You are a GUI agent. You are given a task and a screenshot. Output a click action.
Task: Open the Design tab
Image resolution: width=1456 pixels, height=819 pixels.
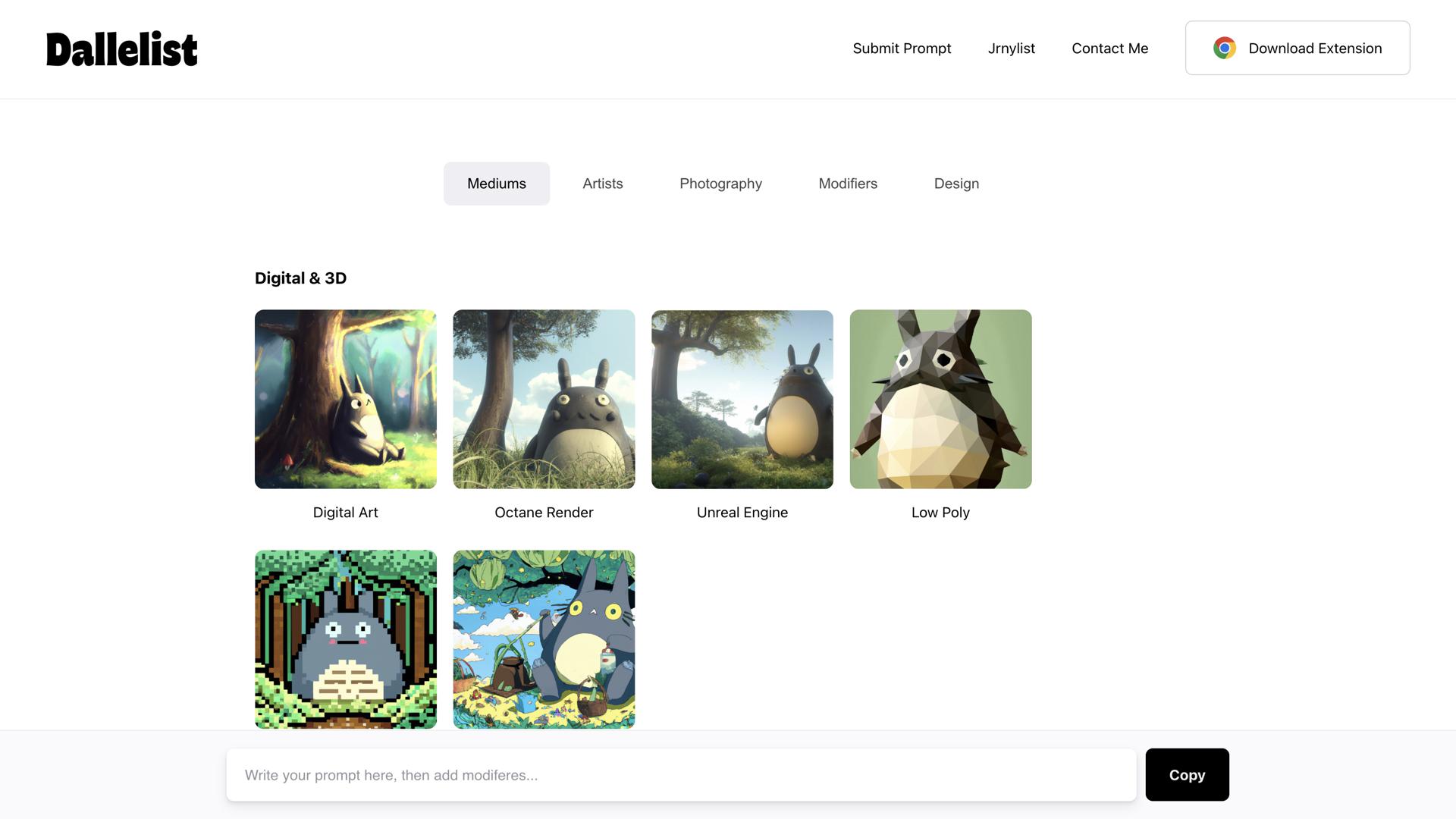(956, 184)
